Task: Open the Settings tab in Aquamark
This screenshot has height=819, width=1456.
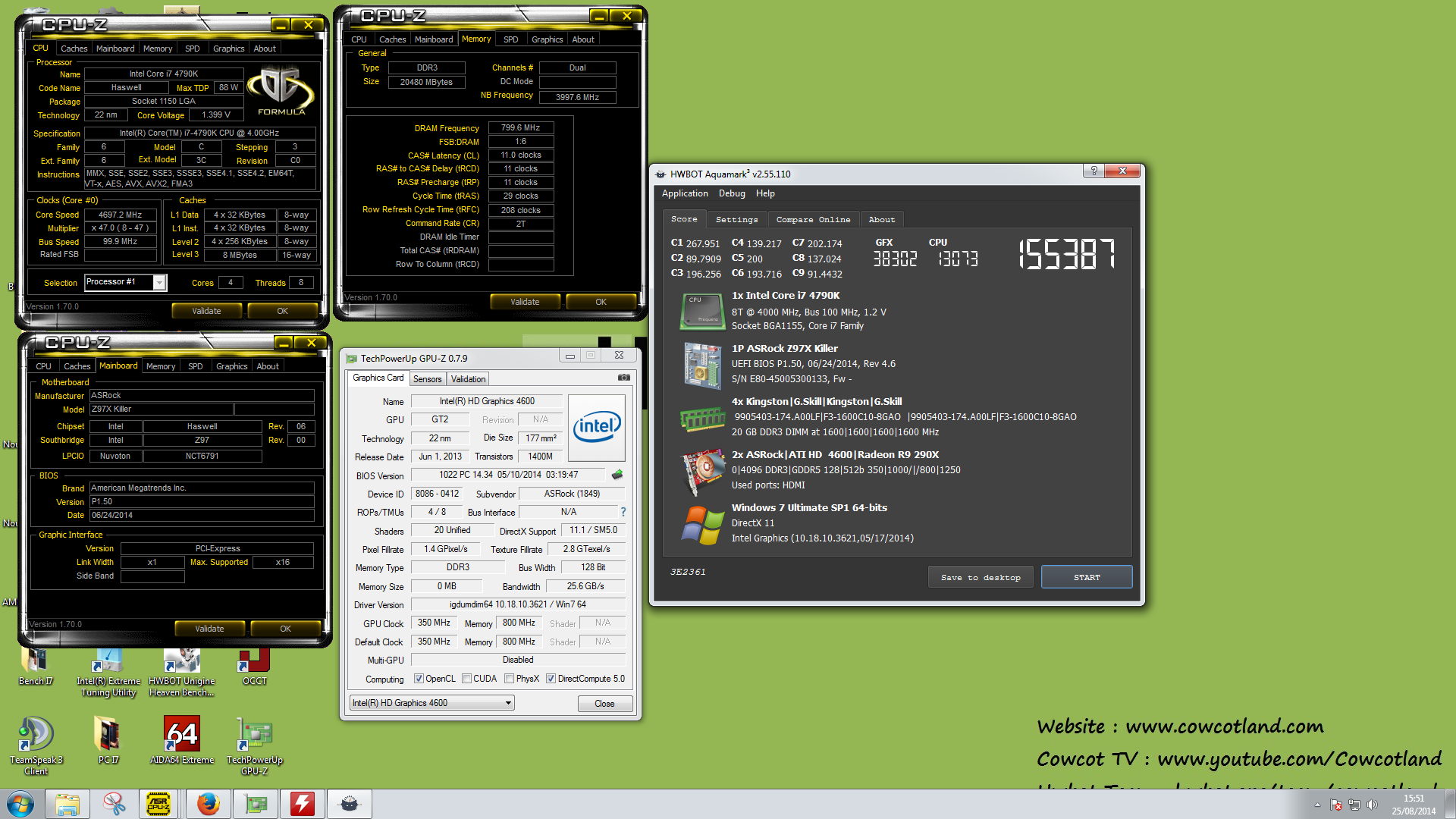Action: tap(737, 219)
